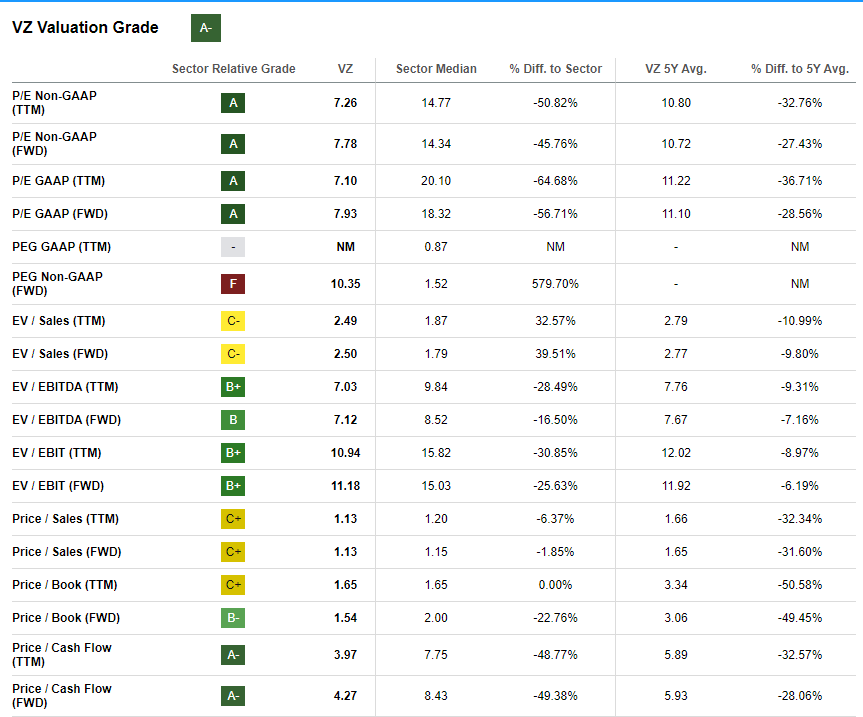Select the Sector Median column header

coord(436,69)
